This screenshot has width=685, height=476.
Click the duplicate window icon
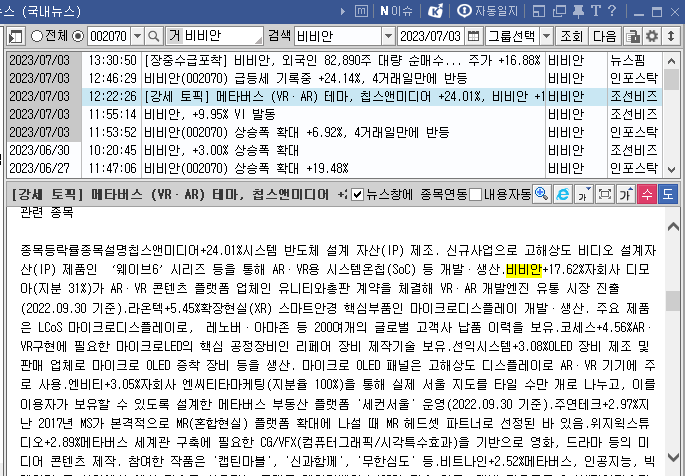click(559, 11)
